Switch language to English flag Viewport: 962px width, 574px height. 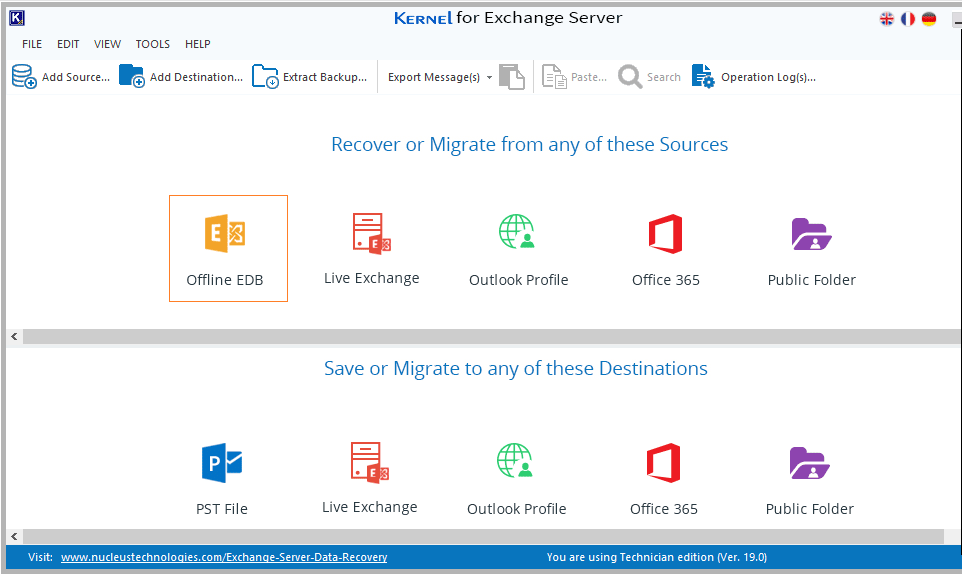[887, 19]
